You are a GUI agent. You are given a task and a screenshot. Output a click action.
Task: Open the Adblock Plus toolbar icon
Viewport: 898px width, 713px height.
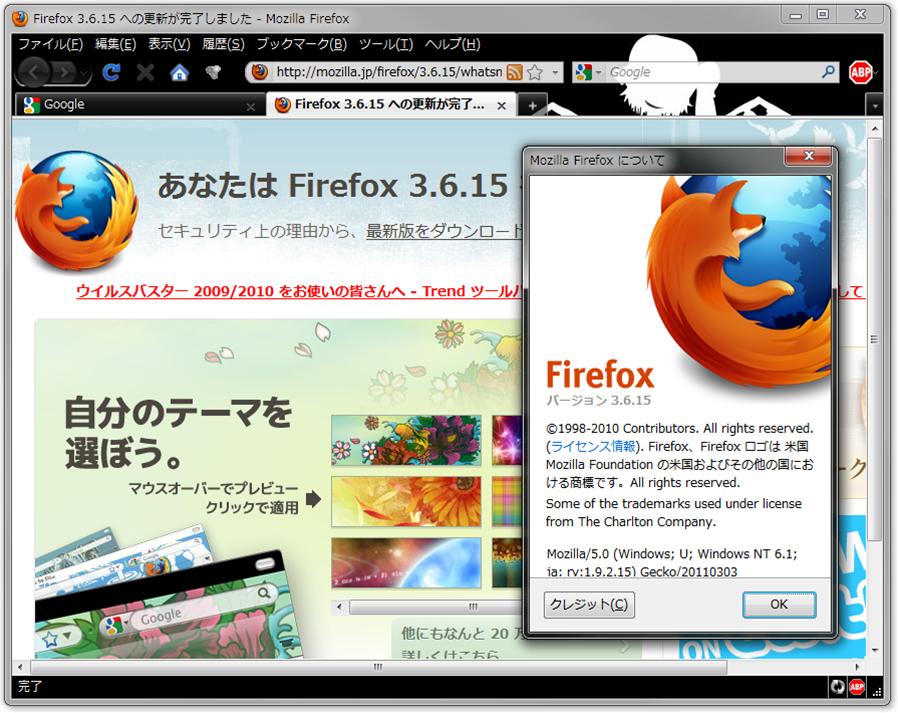click(x=860, y=73)
